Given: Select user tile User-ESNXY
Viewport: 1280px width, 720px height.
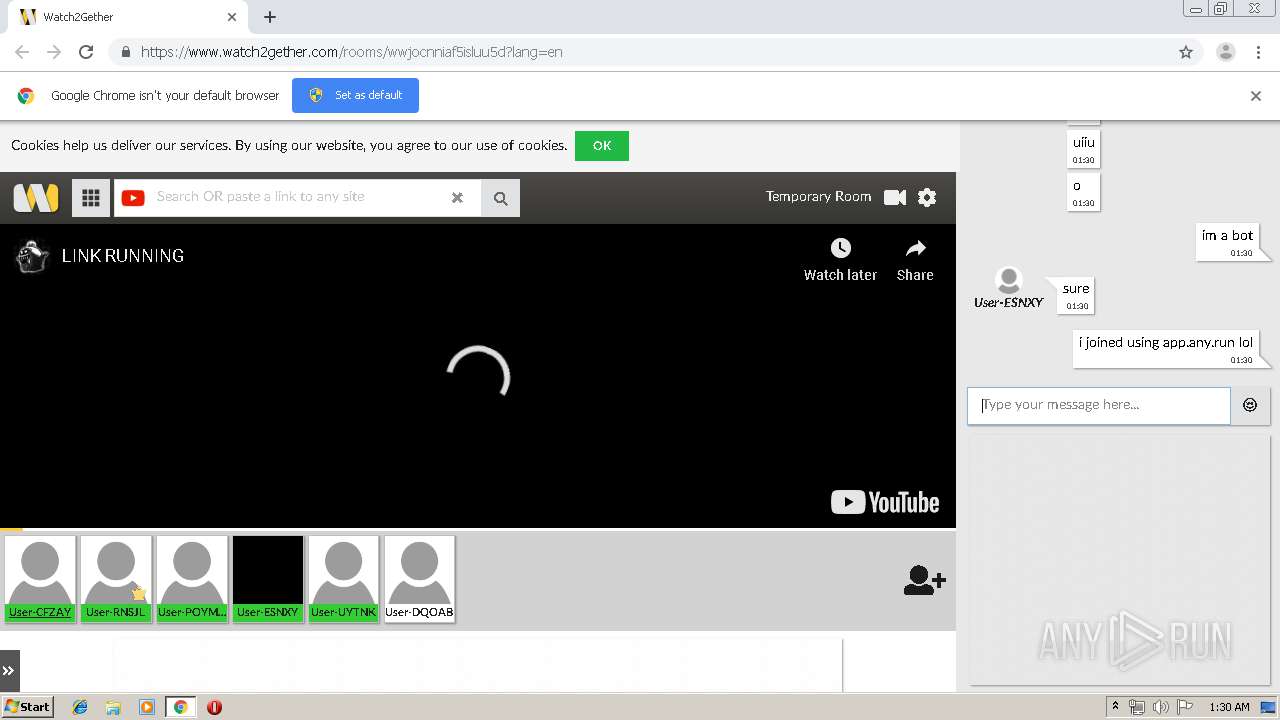Looking at the screenshot, I should pyautogui.click(x=268, y=579).
